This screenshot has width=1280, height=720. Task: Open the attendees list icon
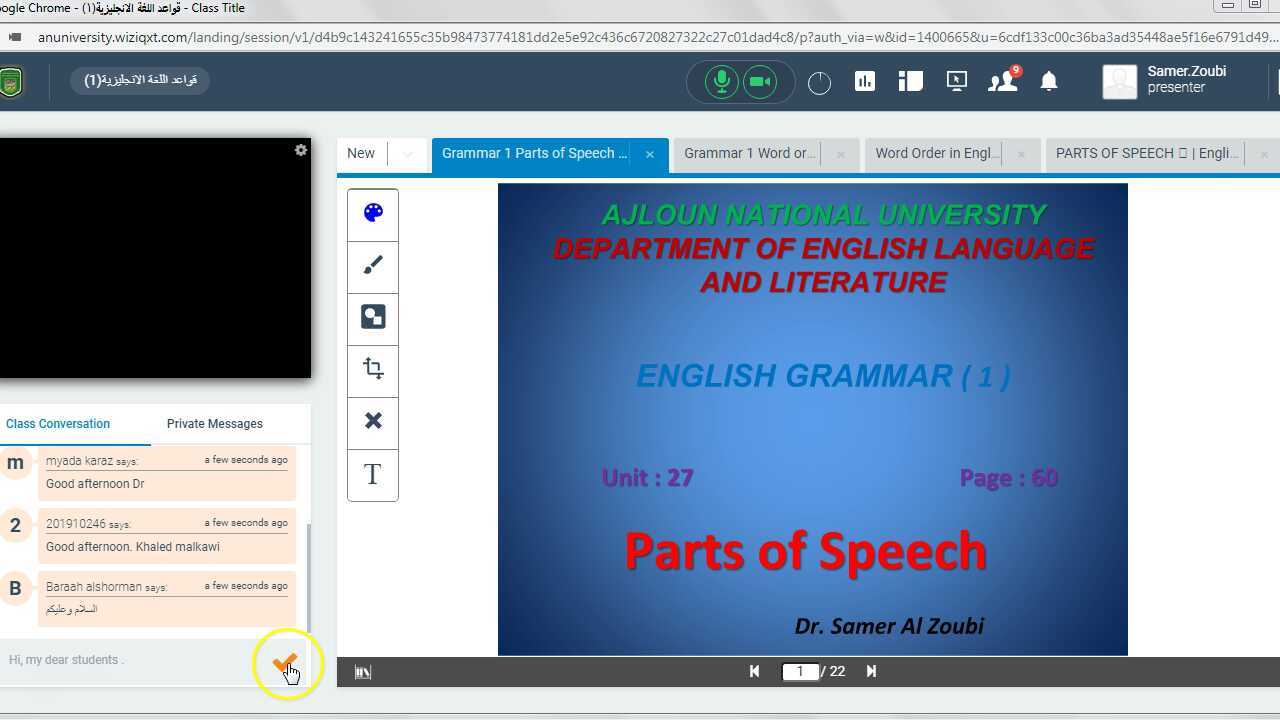point(1002,82)
